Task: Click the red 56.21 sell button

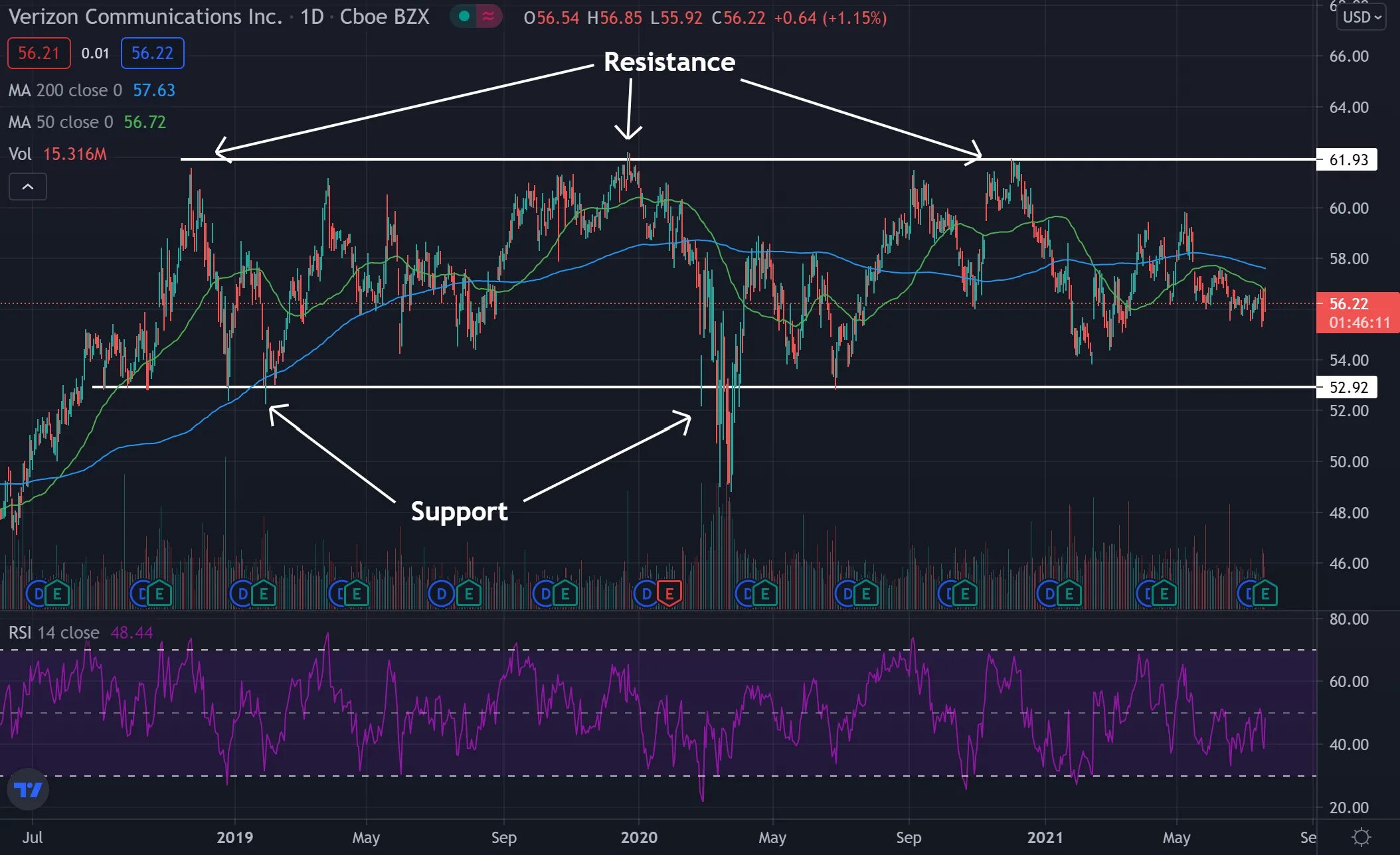Action: point(39,53)
